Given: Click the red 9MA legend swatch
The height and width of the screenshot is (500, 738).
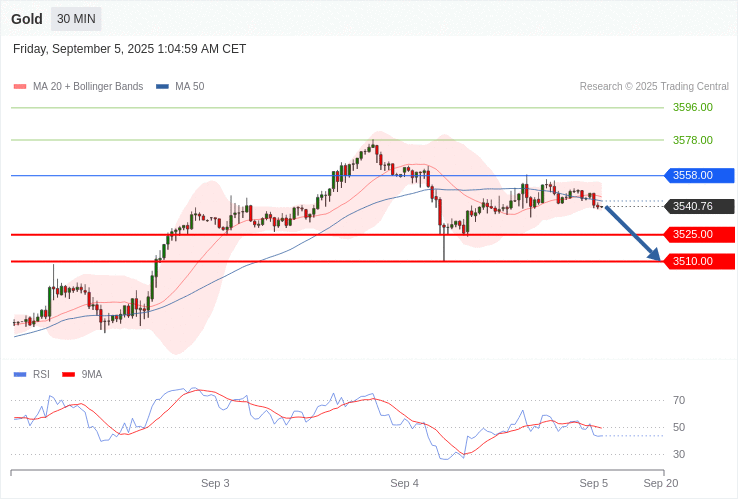Looking at the screenshot, I should pyautogui.click(x=68, y=375).
